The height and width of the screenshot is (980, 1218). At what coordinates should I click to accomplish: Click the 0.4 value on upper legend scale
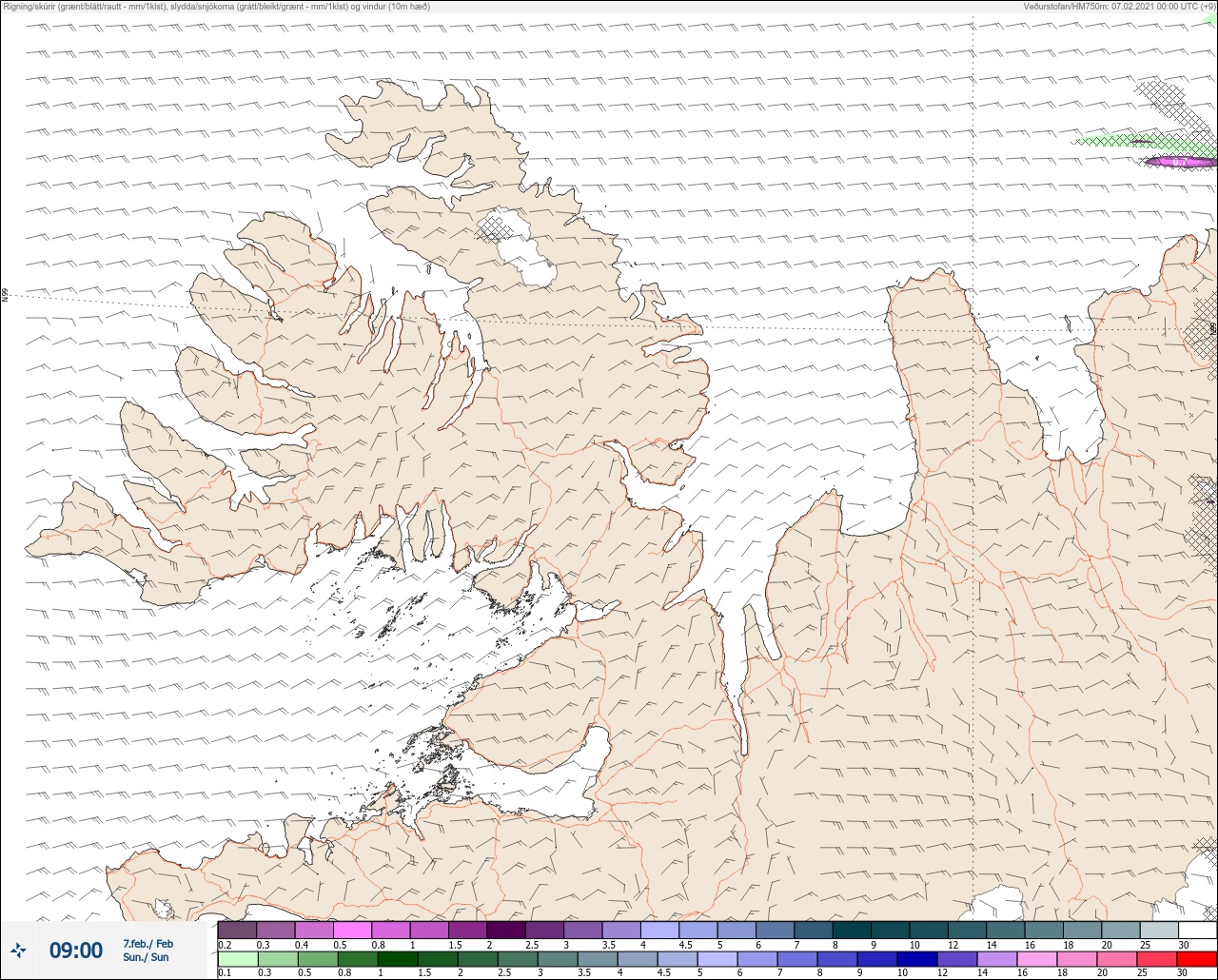(302, 945)
